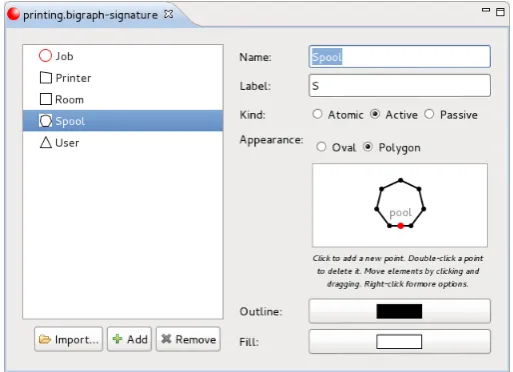Add a new control with Add button
This screenshot has width=513, height=372.
pos(130,339)
